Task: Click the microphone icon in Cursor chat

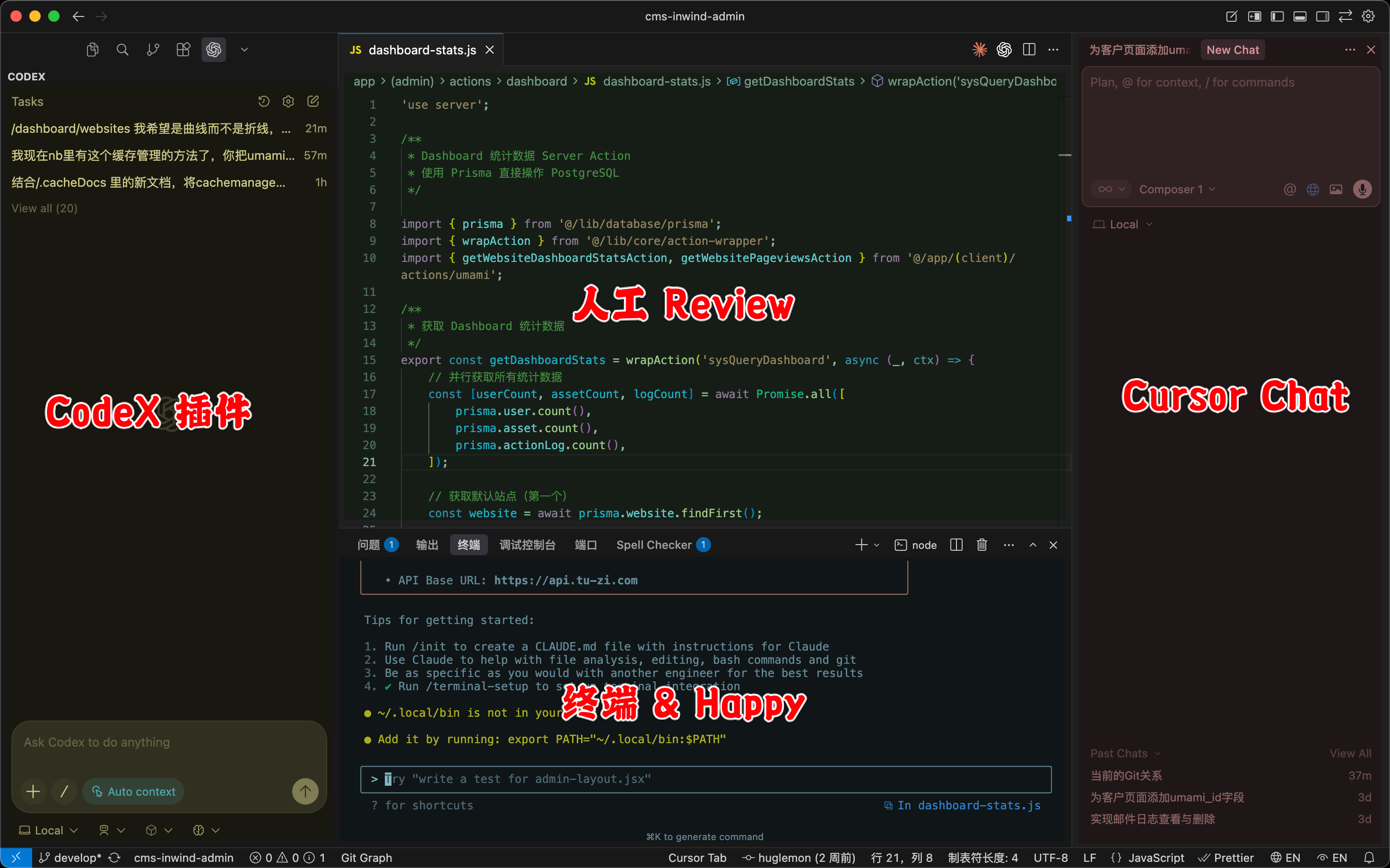Action: (x=1362, y=190)
